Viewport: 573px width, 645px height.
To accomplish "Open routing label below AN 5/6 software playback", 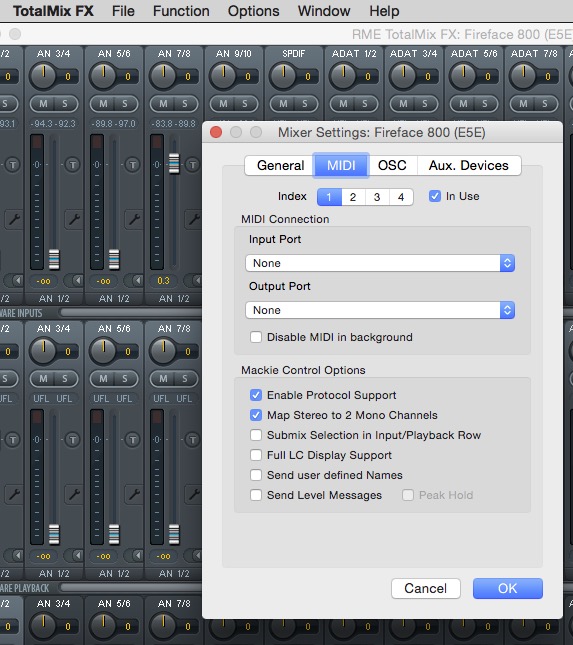I will tap(114, 573).
